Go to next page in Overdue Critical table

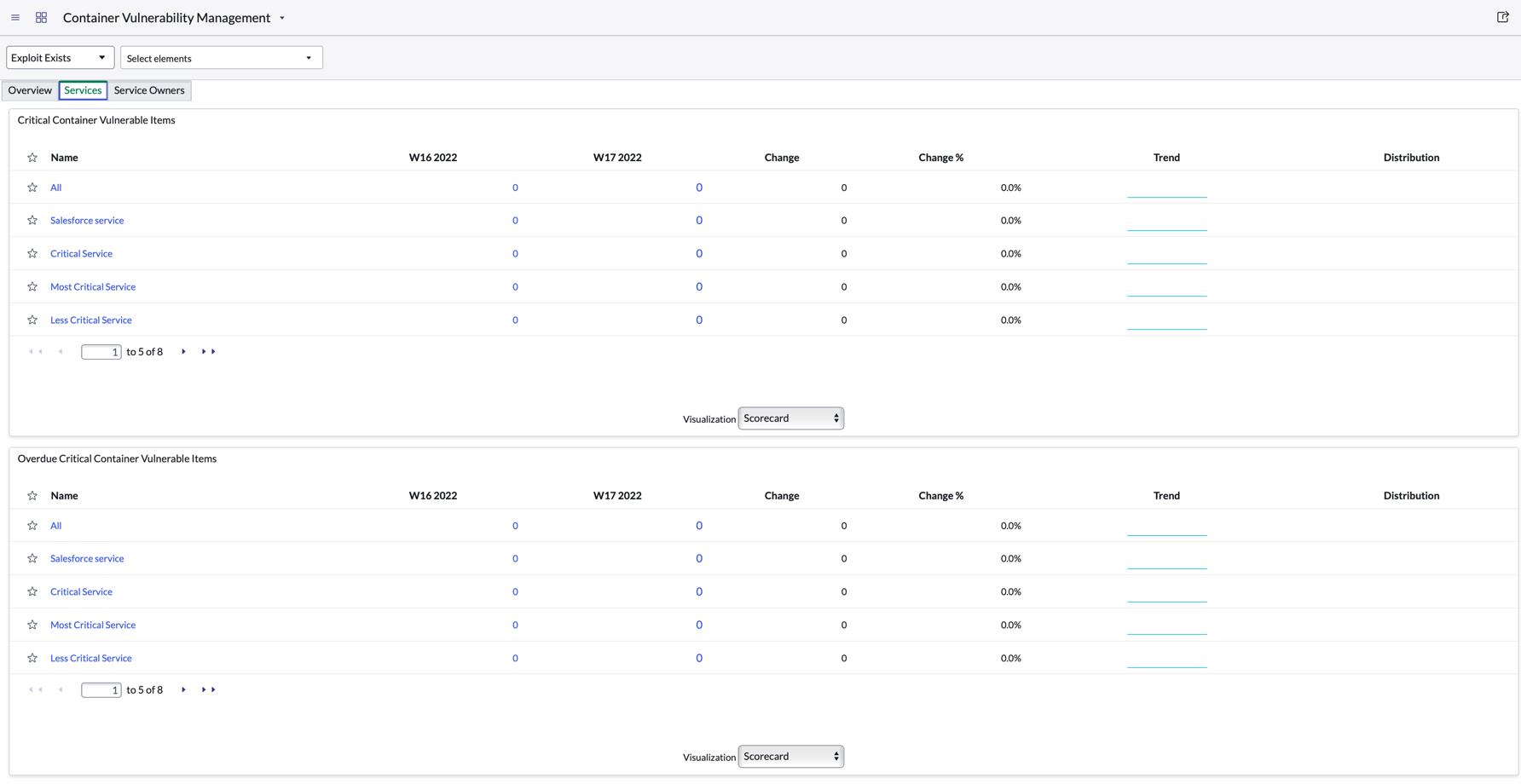[x=183, y=690]
